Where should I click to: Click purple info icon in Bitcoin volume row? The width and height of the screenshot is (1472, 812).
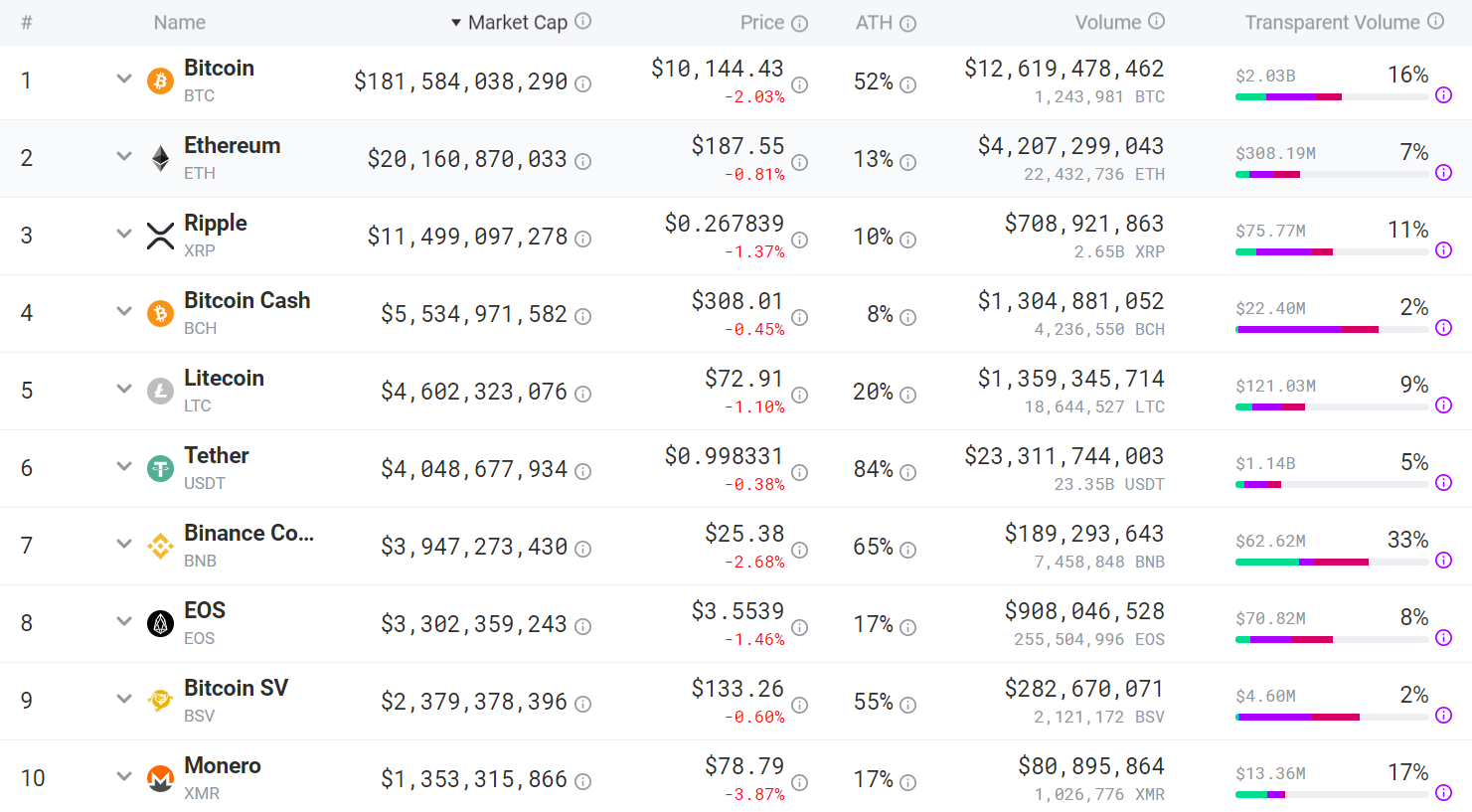[x=1444, y=95]
